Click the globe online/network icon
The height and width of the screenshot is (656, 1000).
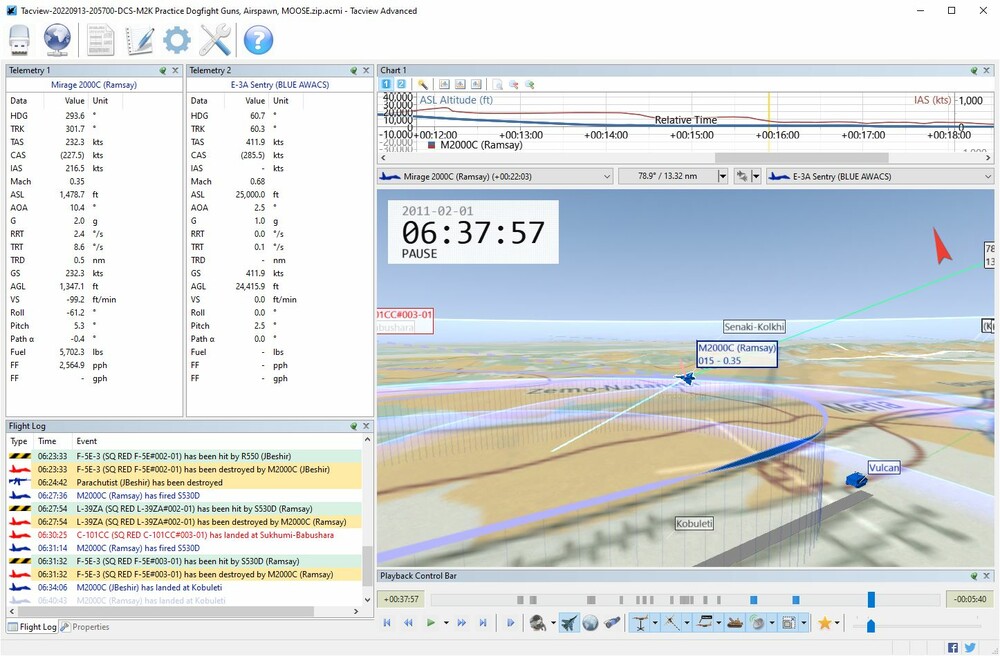point(57,40)
